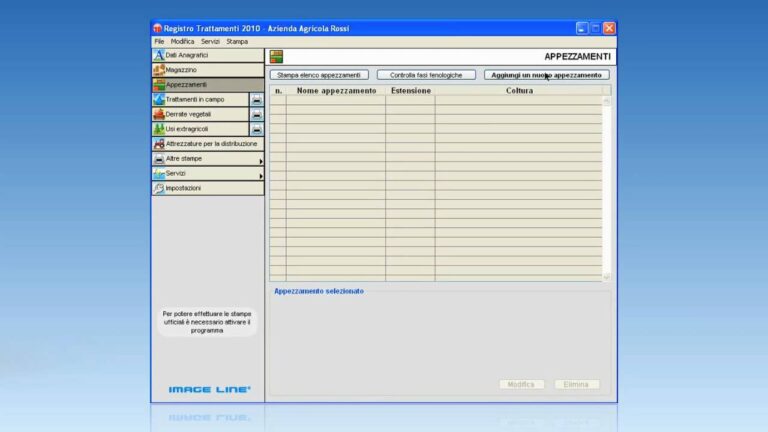768x432 pixels.
Task: Open the Impostazioni wrench icon
Action: [x=159, y=188]
